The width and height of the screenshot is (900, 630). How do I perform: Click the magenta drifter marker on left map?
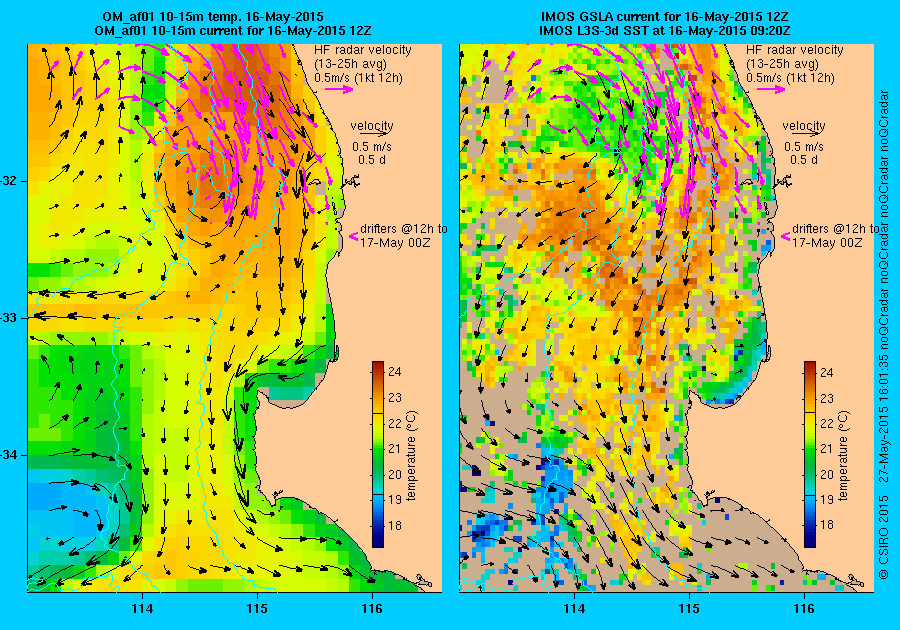click(354, 236)
